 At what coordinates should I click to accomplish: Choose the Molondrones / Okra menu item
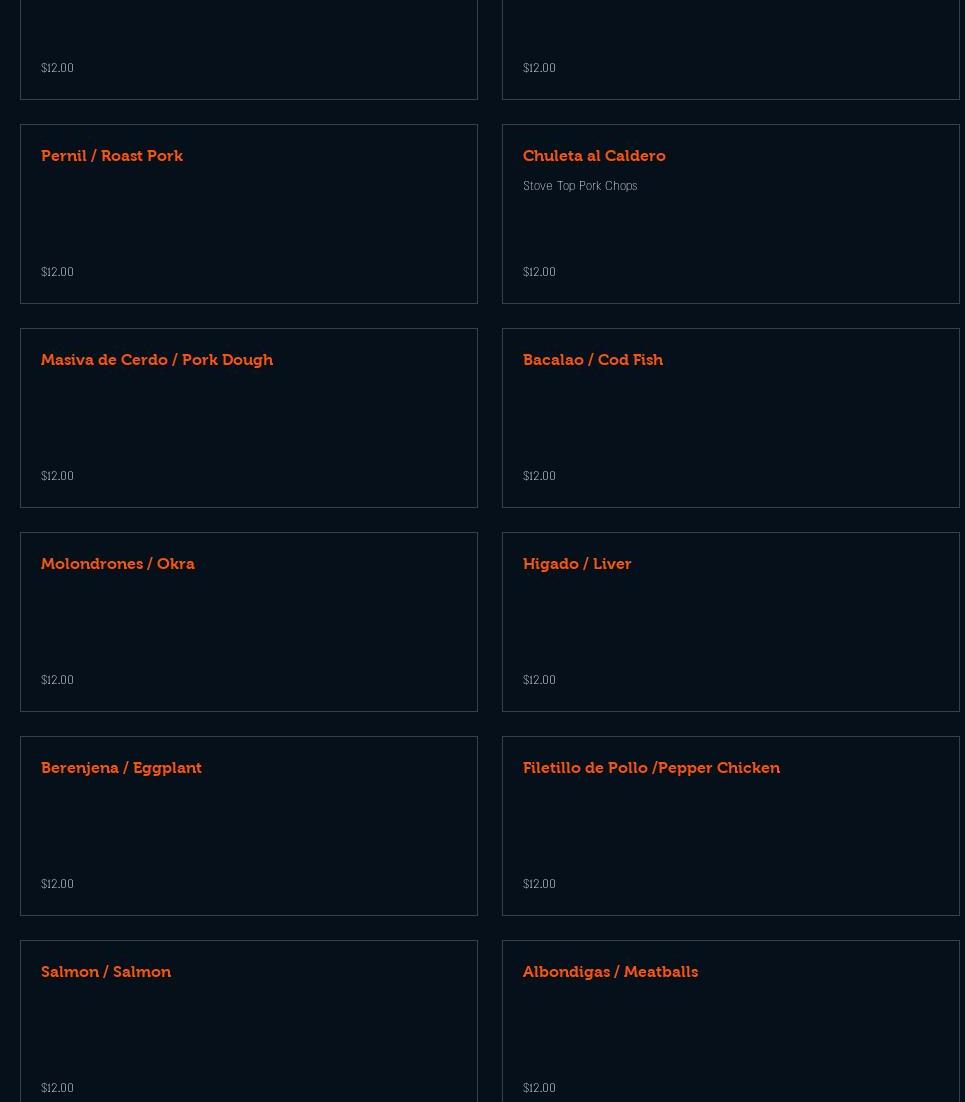[x=118, y=564]
